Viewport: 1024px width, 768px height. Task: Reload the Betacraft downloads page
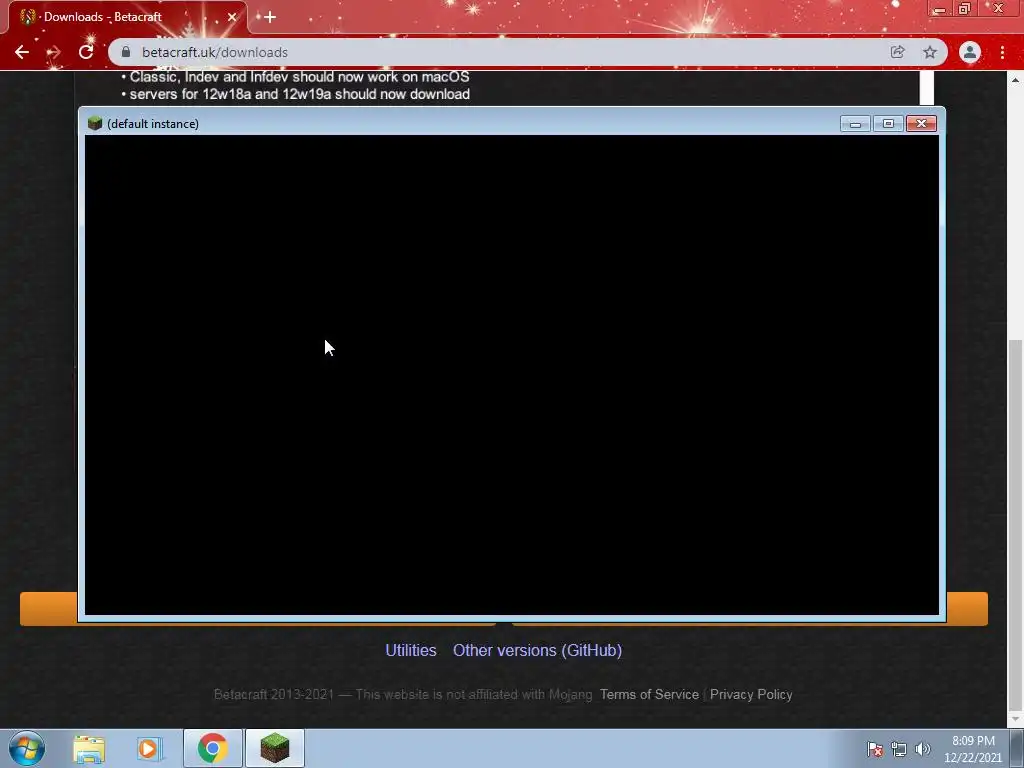tap(86, 52)
